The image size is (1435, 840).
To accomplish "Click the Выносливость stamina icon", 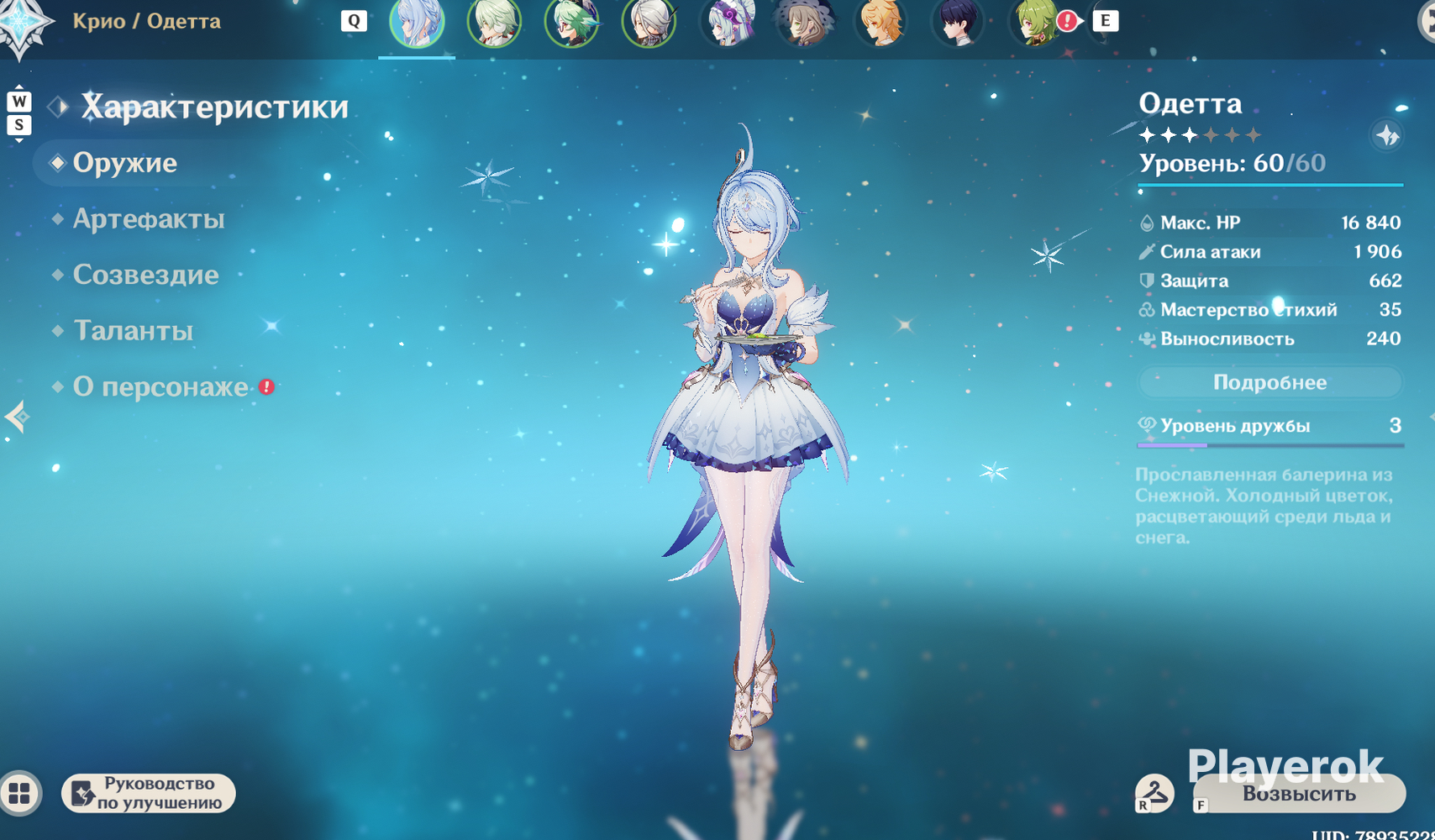I will (x=1147, y=339).
